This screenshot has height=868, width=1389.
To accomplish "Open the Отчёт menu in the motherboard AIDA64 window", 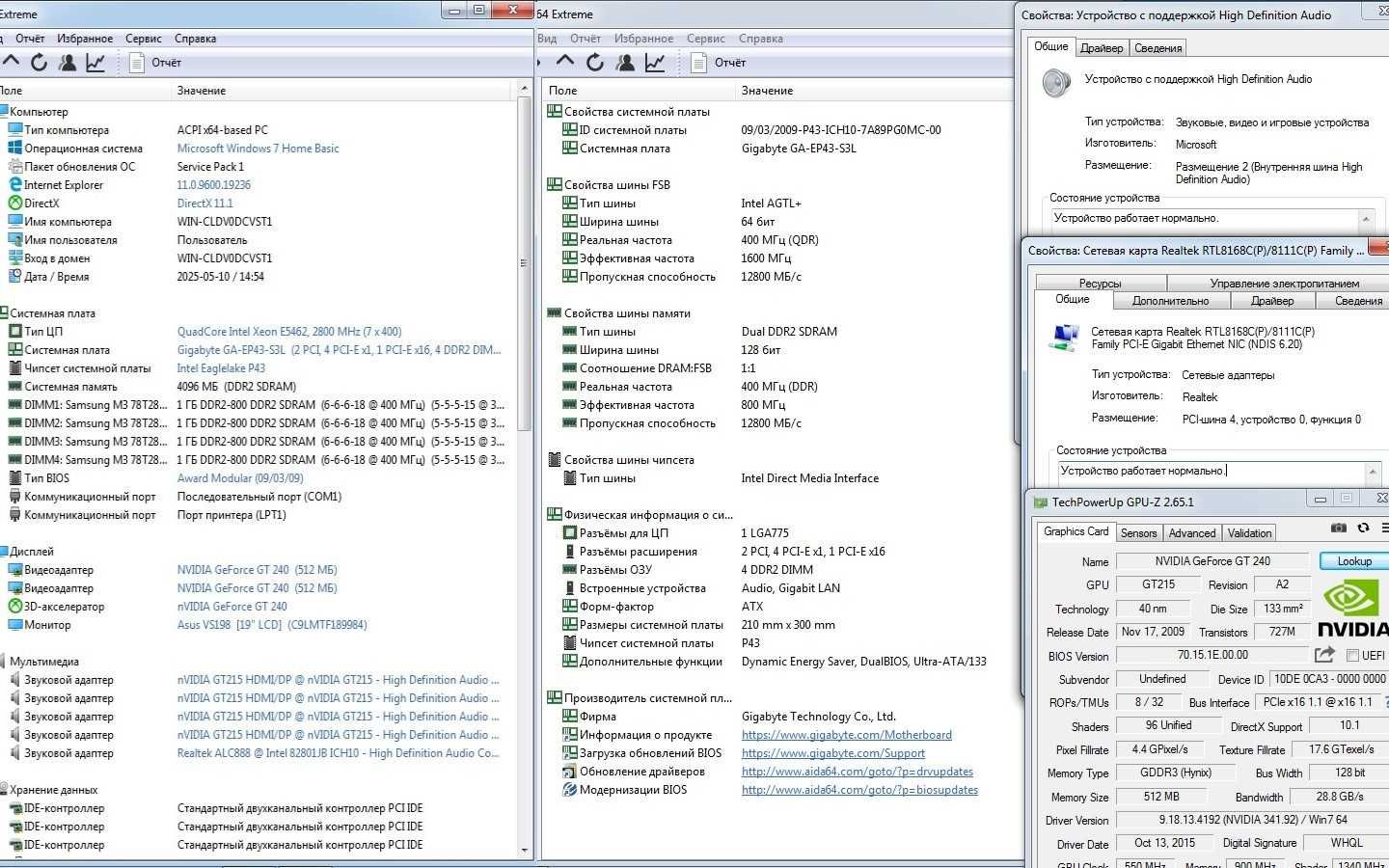I will [x=586, y=39].
